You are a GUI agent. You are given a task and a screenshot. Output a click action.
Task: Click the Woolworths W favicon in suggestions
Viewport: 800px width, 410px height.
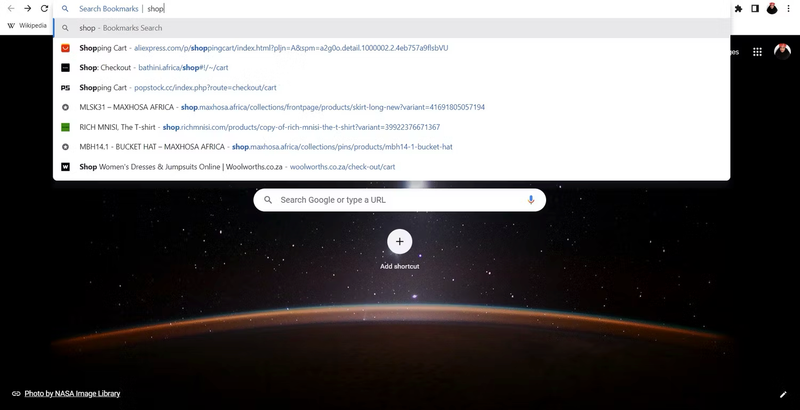coord(65,167)
